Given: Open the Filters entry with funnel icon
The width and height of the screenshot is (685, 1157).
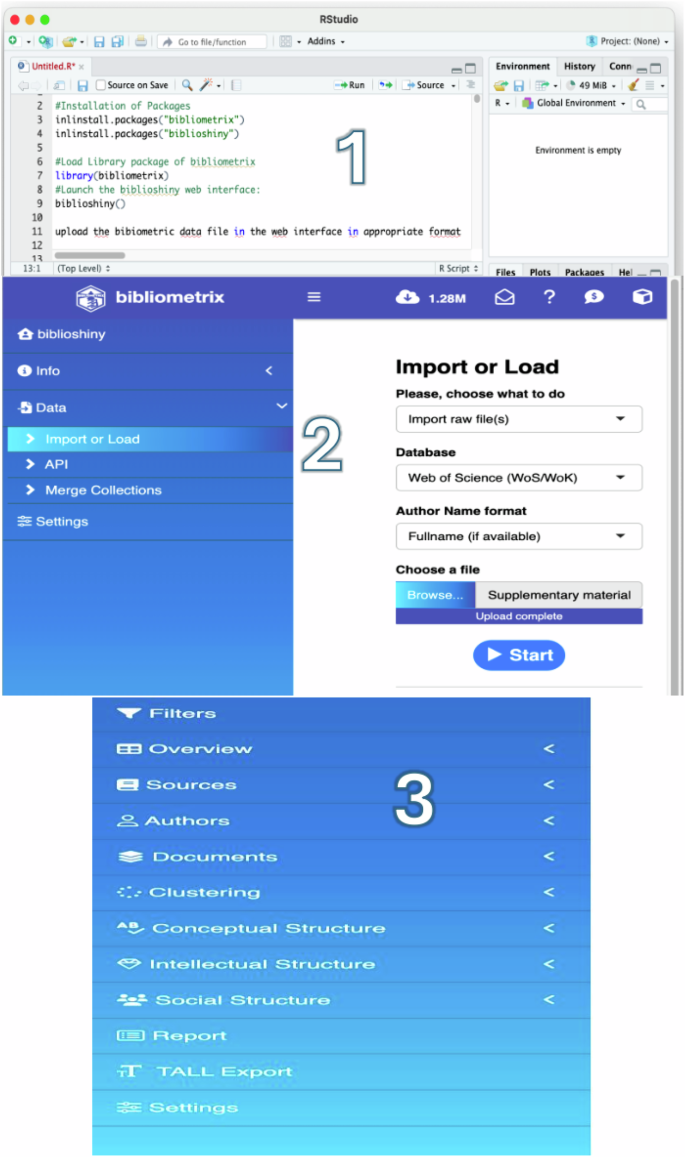Looking at the screenshot, I should coord(341,714).
